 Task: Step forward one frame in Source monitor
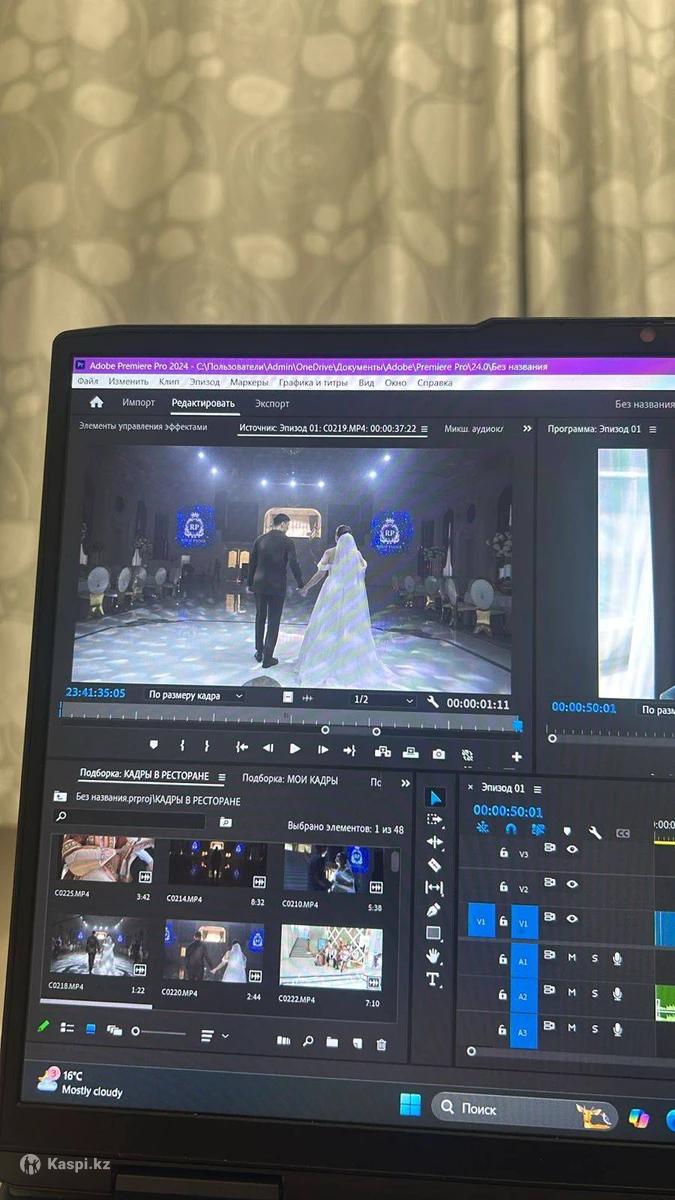tap(323, 749)
